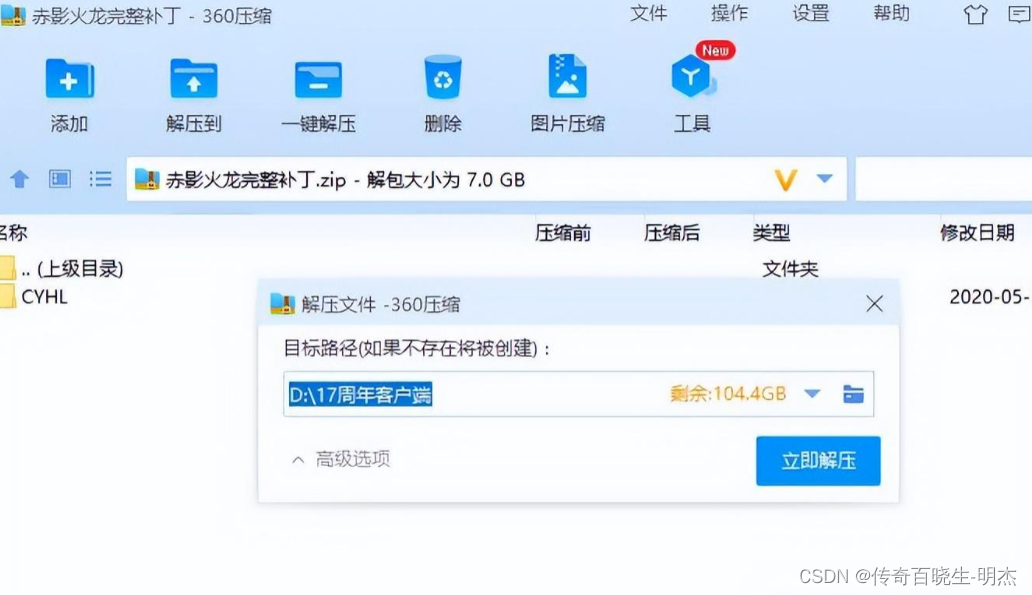Click the 一键解压 (One-click extract) icon
The image size is (1032, 595).
click(x=318, y=79)
